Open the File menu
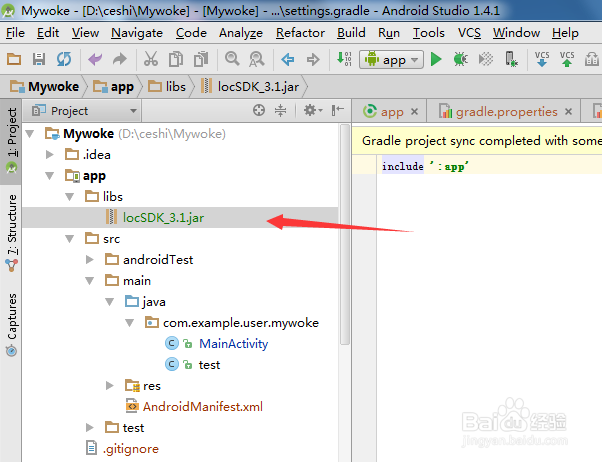The height and width of the screenshot is (462, 602). click(x=15, y=33)
